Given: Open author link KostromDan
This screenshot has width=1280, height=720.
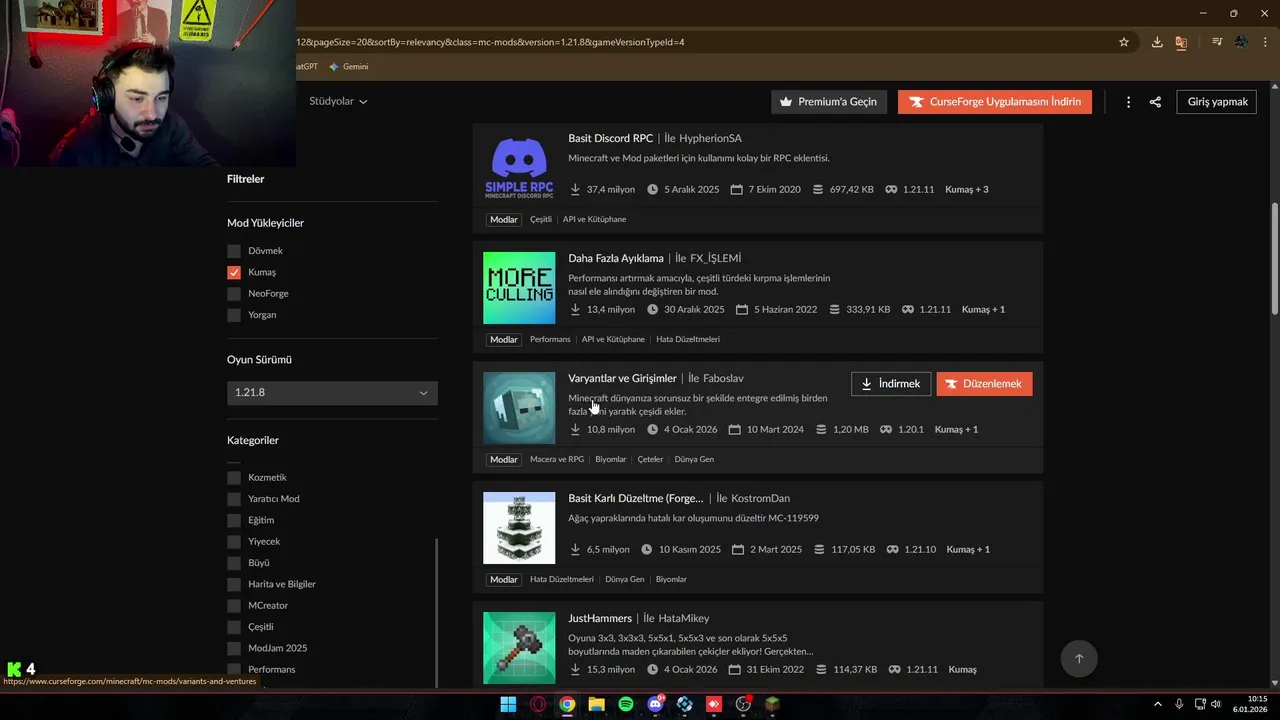Looking at the screenshot, I should click(x=760, y=498).
